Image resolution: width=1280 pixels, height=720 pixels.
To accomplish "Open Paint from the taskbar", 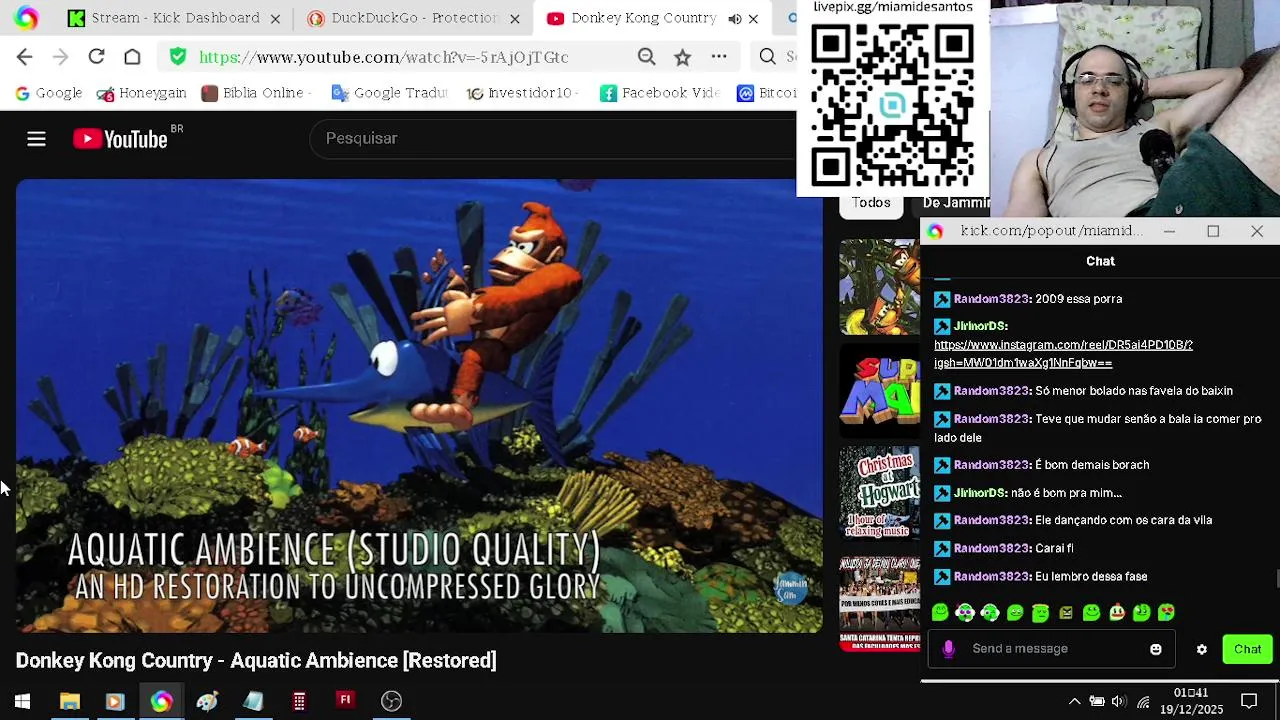I will click(207, 702).
